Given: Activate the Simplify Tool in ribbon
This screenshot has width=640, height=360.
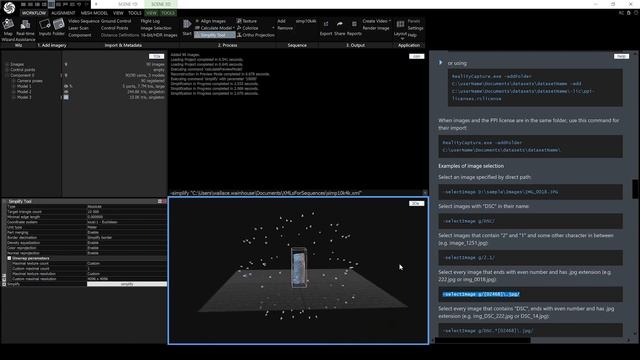Looking at the screenshot, I should click(214, 35).
